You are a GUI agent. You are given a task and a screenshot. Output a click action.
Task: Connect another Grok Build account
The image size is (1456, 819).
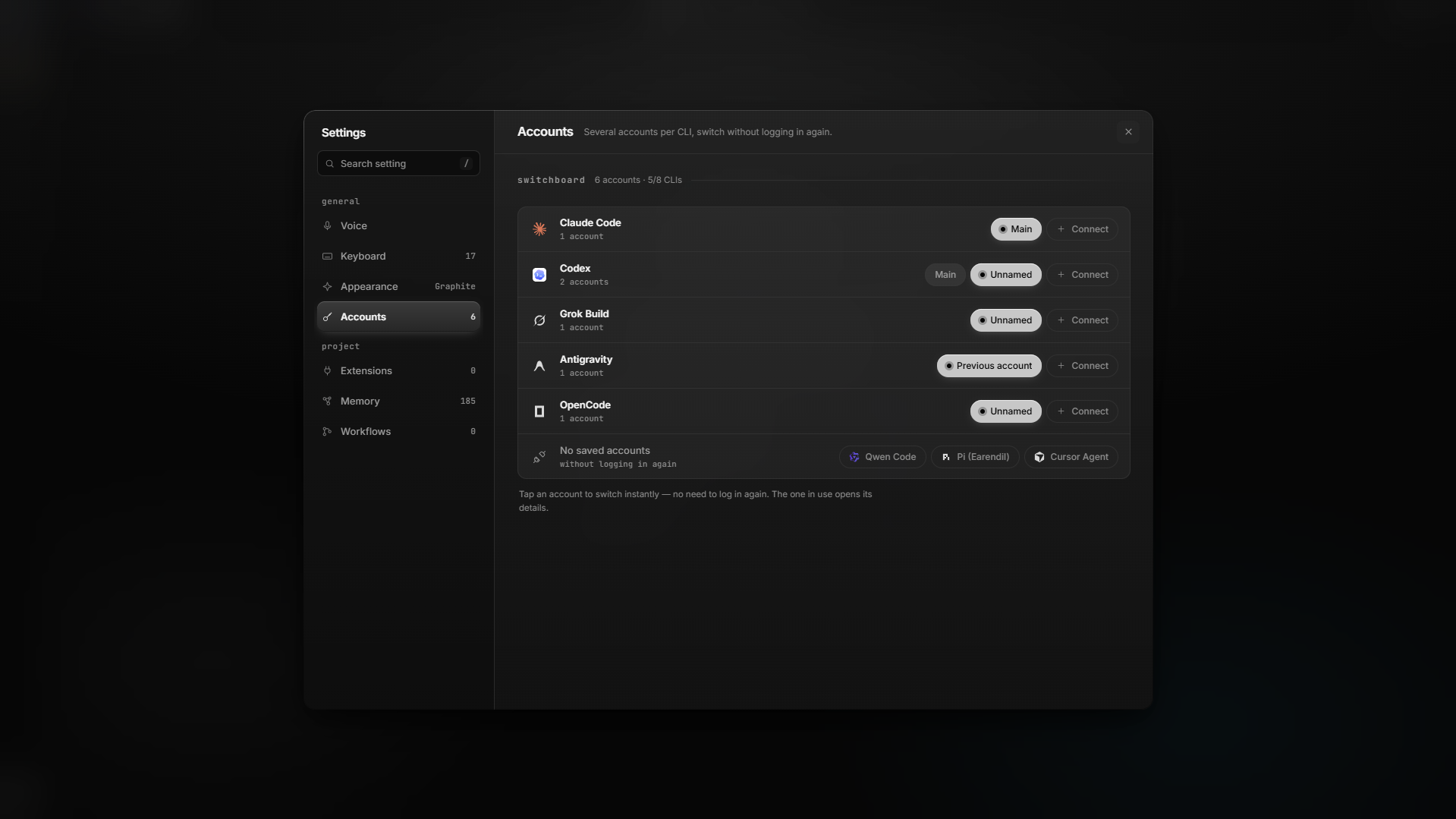pos(1083,320)
